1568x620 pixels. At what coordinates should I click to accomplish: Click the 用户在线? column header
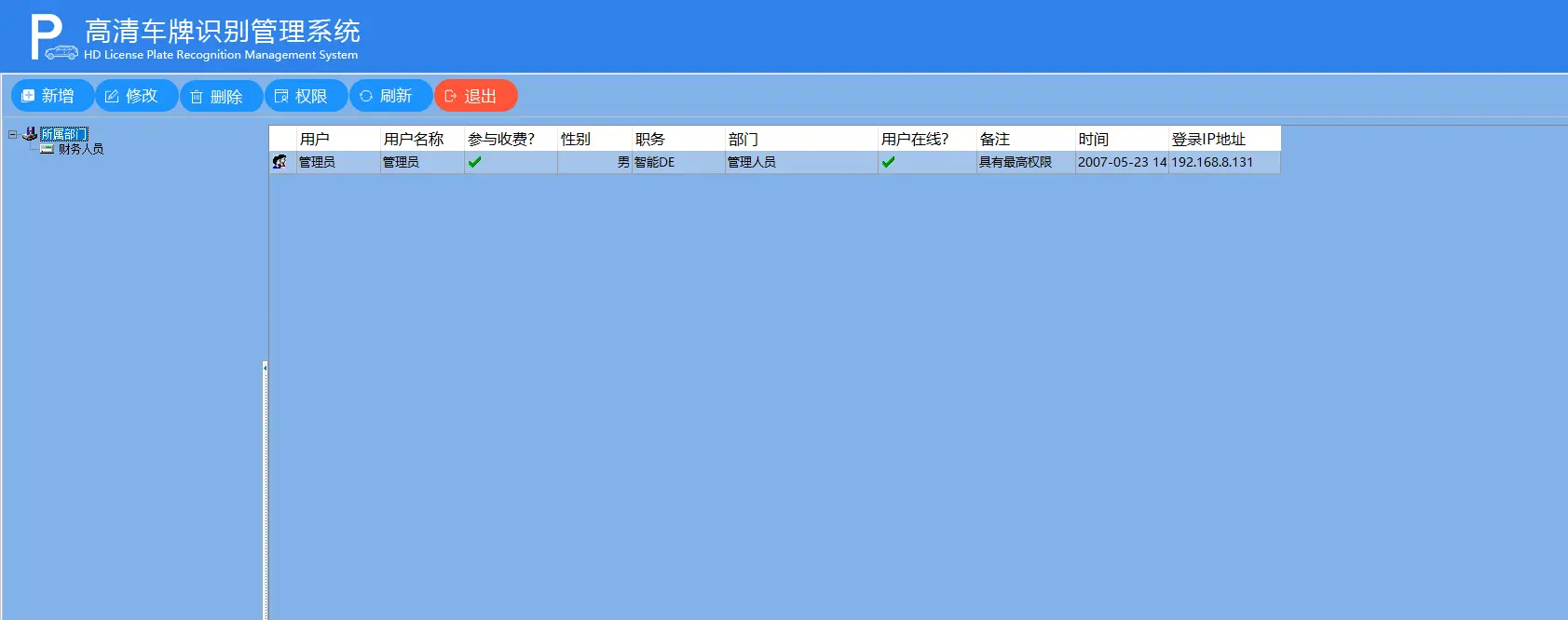[928, 139]
